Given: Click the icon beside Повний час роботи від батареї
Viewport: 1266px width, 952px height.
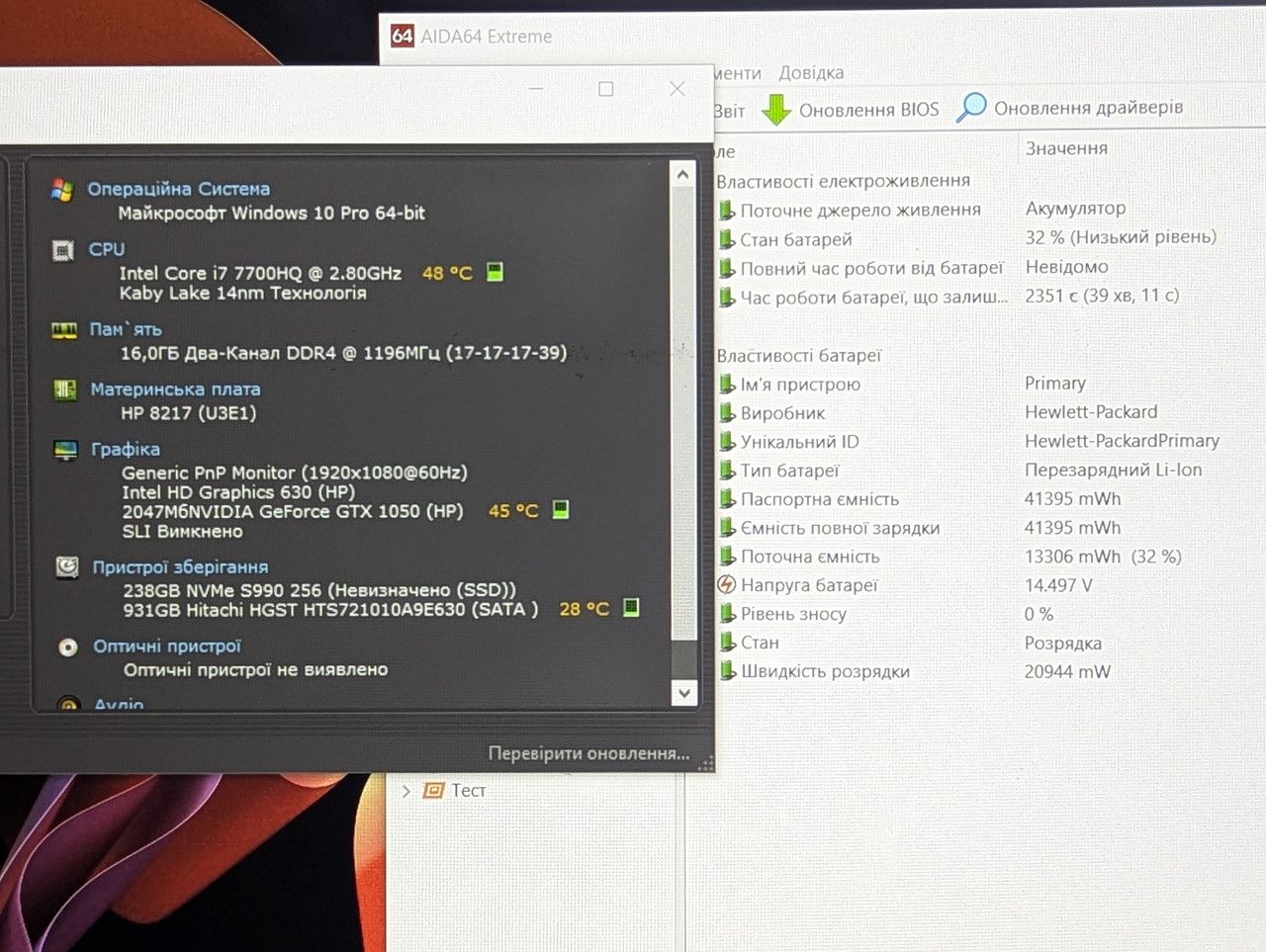Looking at the screenshot, I should click(x=727, y=268).
